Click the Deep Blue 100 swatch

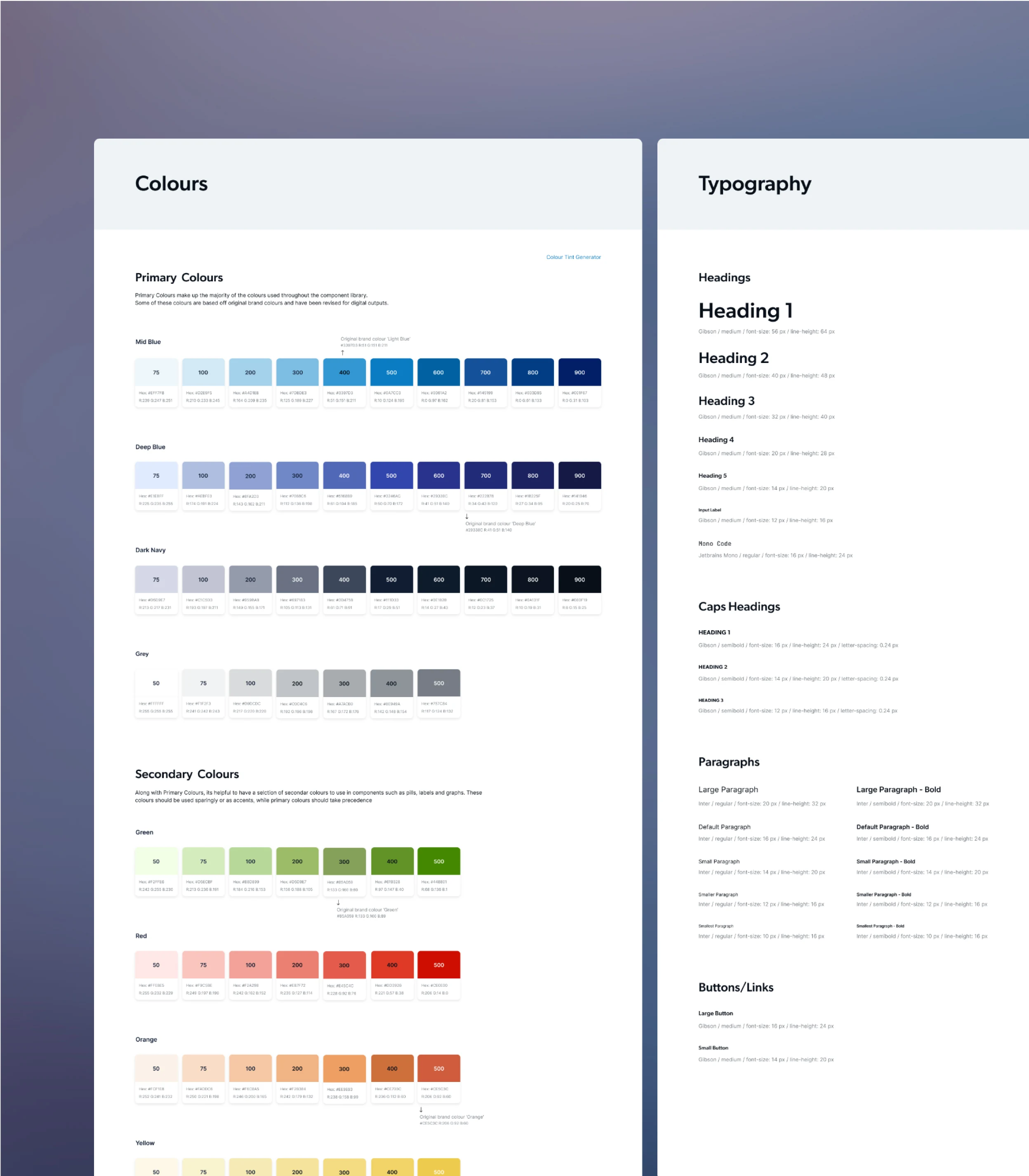pos(203,486)
